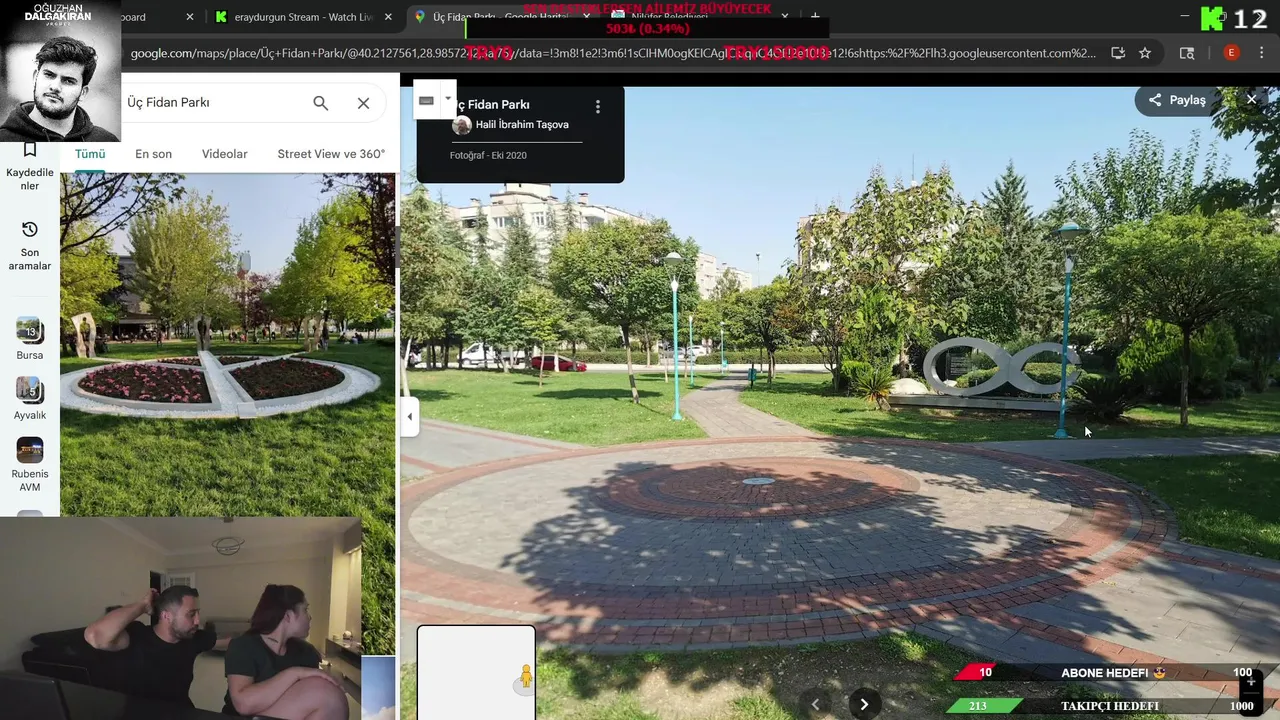1280x720 pixels.
Task: Bookmark page with the star icon
Action: tap(1145, 53)
